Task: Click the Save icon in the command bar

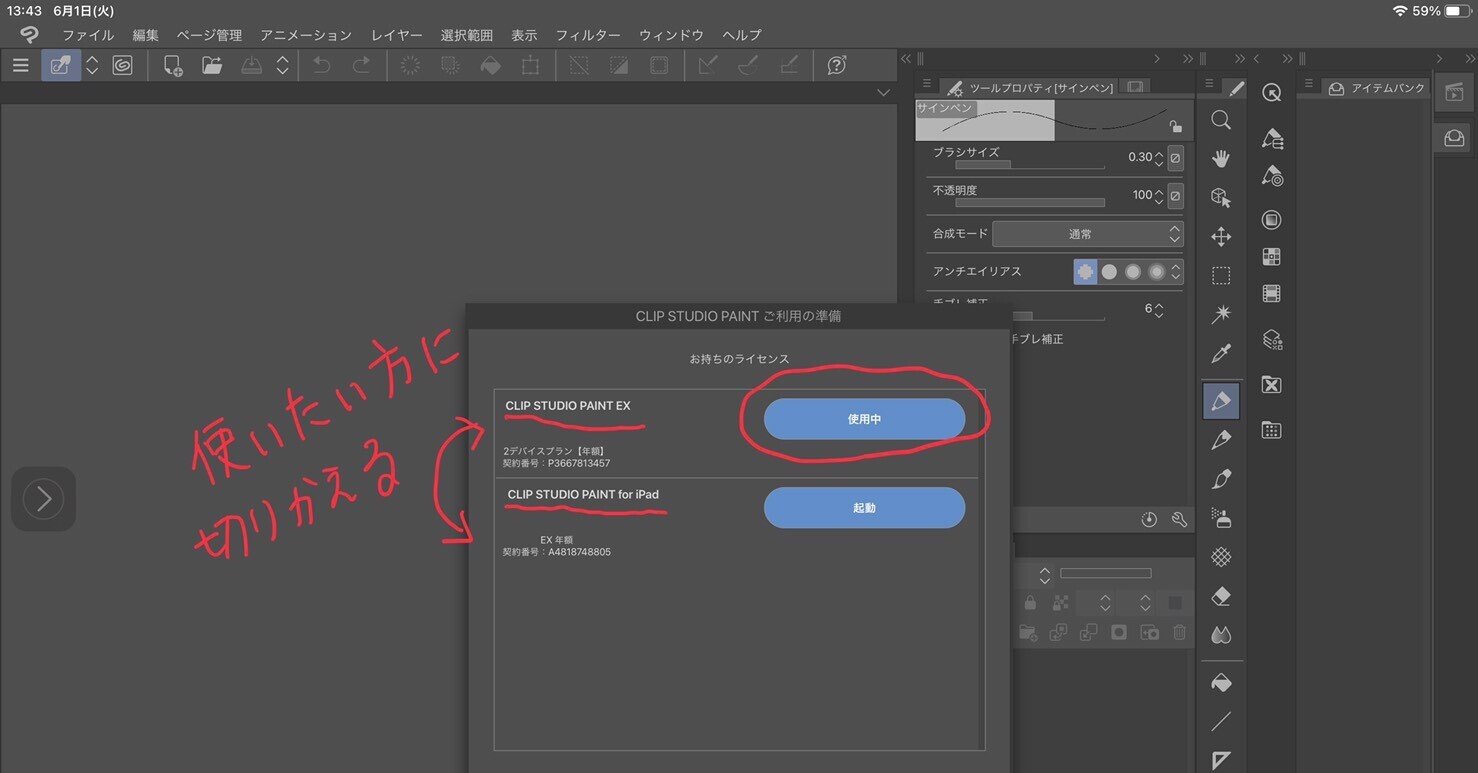Action: [251, 66]
